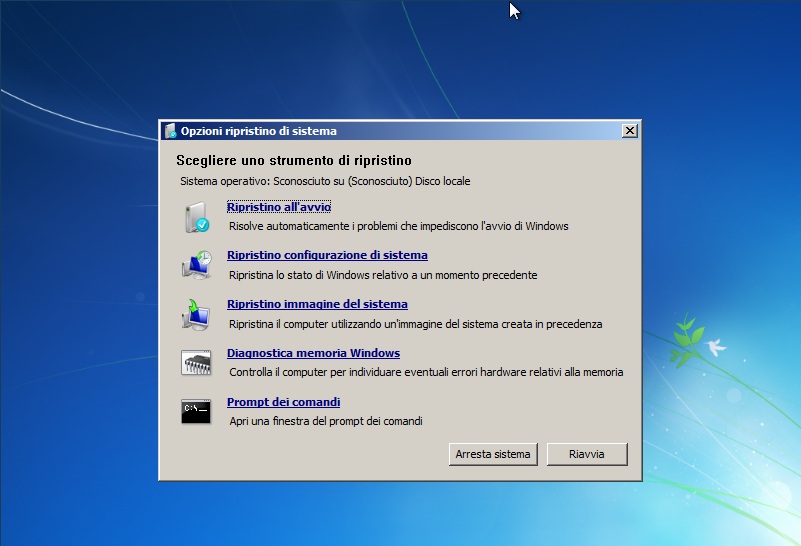Open the Ripristino all'avvio link
Viewport: 801px width, 546px height.
point(279,207)
